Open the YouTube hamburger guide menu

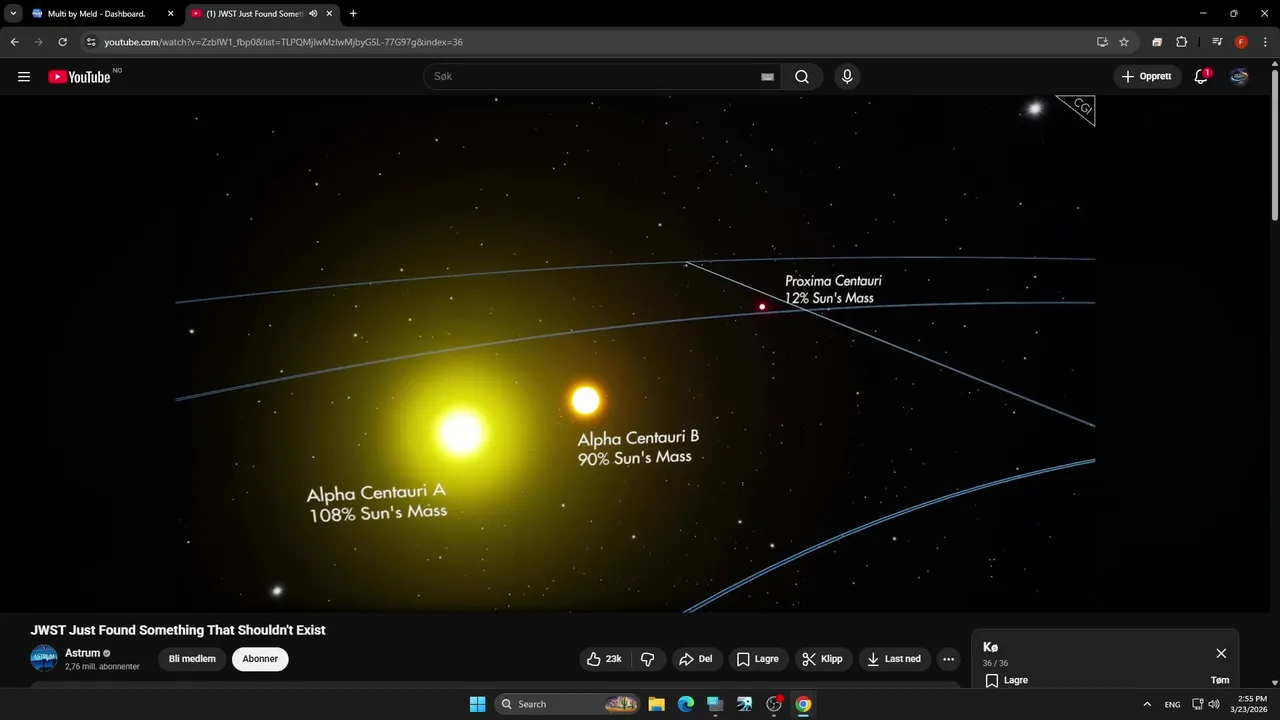coord(24,77)
